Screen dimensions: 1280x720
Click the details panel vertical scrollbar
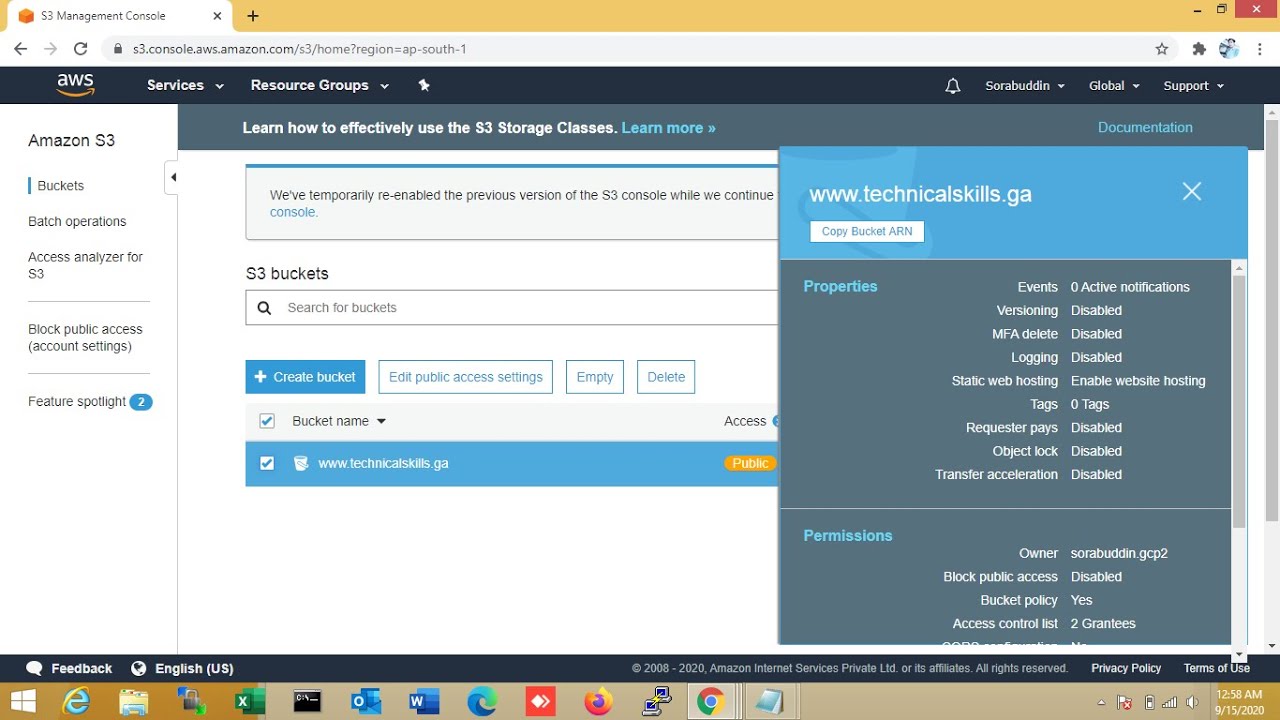point(1239,400)
